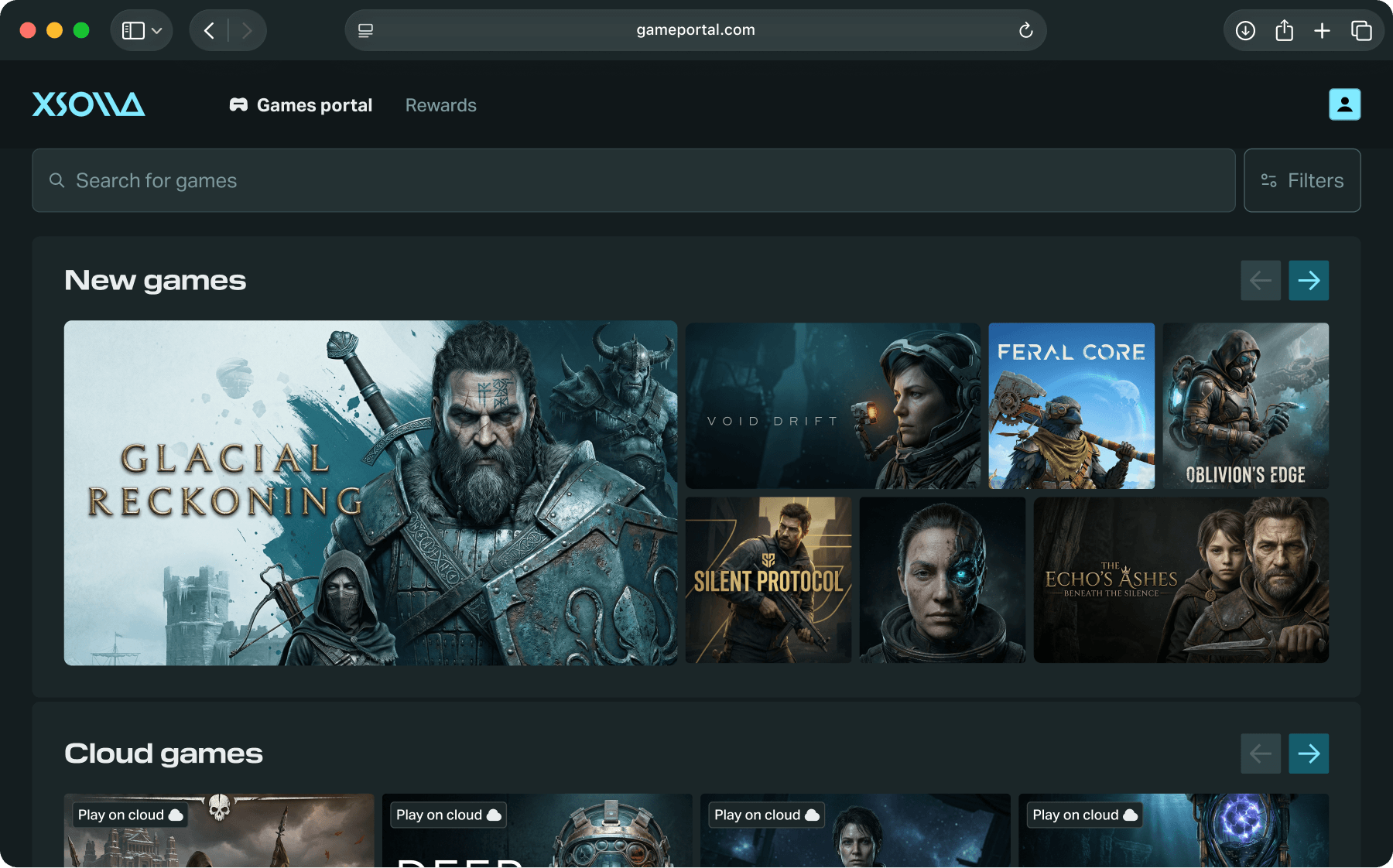Click the Search for games field
The width and height of the screenshot is (1393, 868).
tap(633, 180)
